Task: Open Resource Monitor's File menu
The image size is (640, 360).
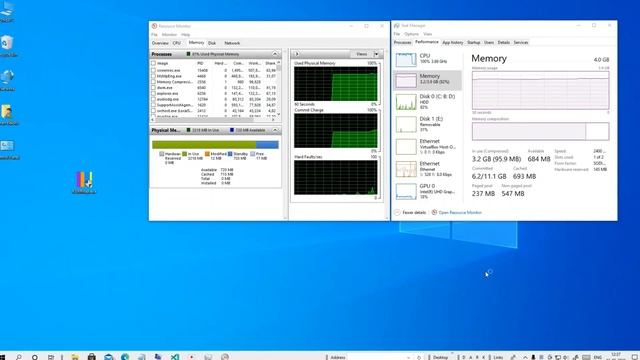Action: [154, 35]
